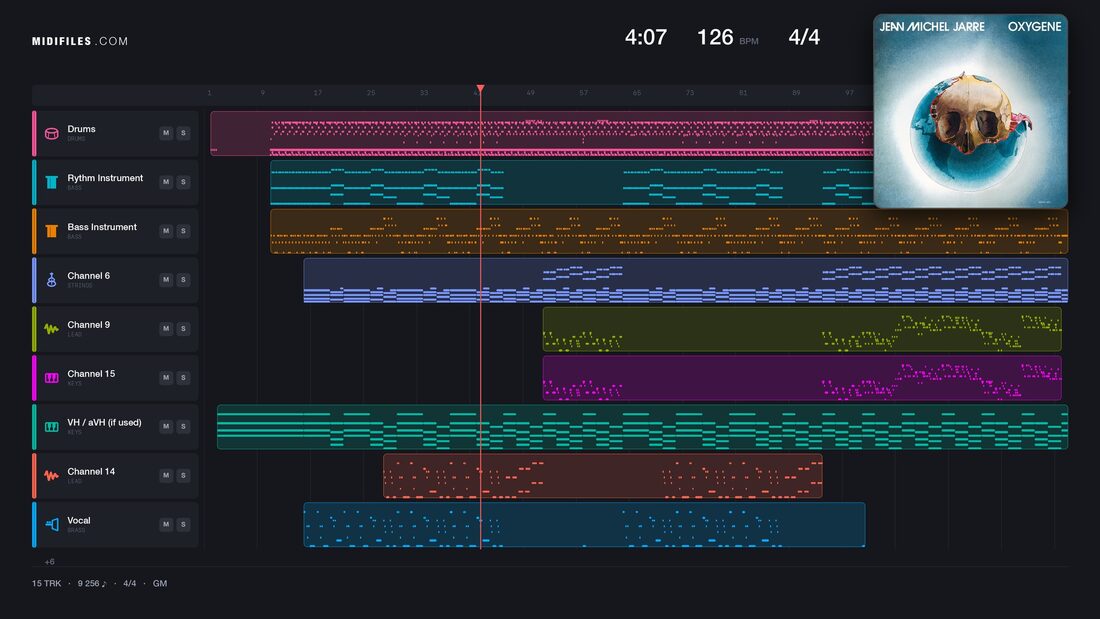Click the VH / aVH (if used) name
Image resolution: width=1100 pixels, height=619 pixels.
point(105,422)
